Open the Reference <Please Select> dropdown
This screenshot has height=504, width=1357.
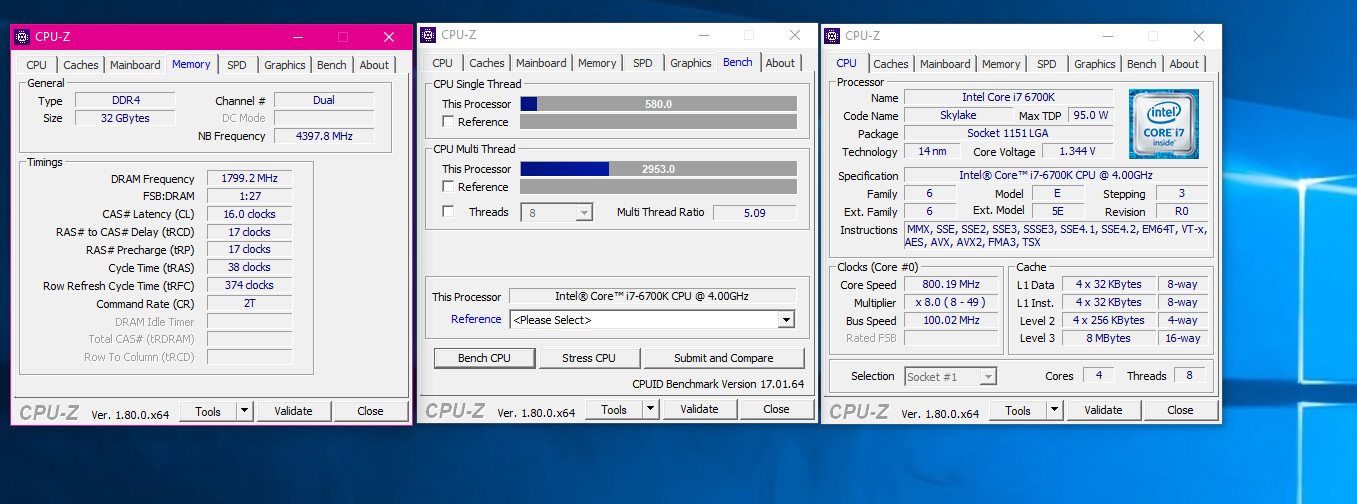coord(652,320)
